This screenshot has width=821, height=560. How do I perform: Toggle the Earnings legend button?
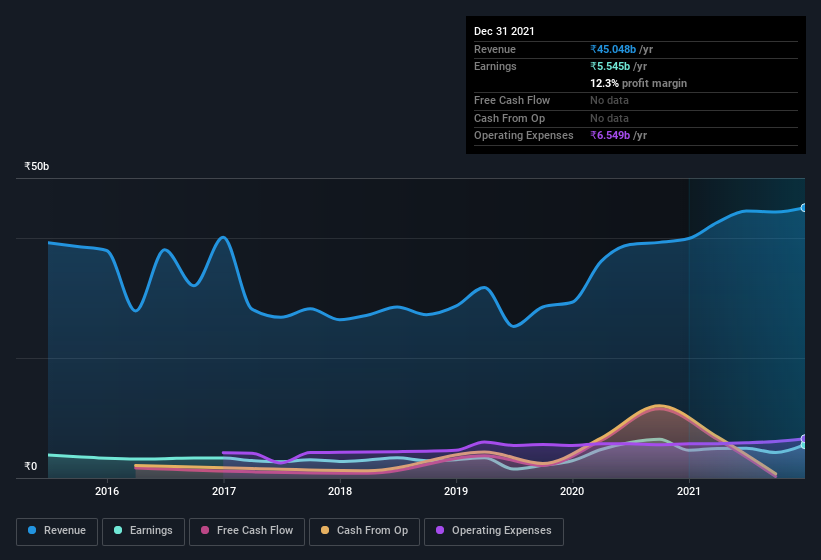[143, 531]
